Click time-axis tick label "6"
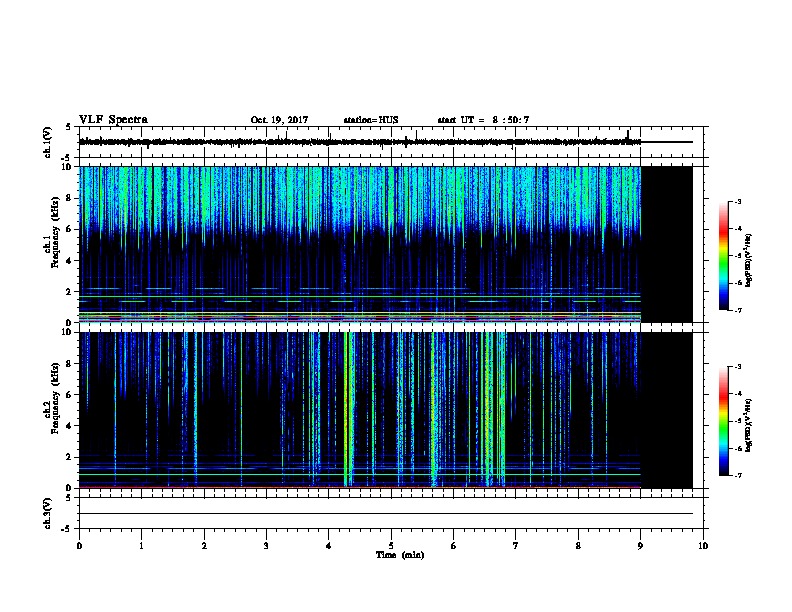792x612 pixels. 454,546
